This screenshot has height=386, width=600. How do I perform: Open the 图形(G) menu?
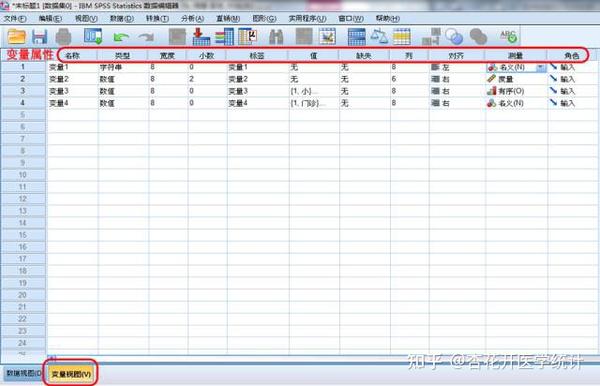264,18
